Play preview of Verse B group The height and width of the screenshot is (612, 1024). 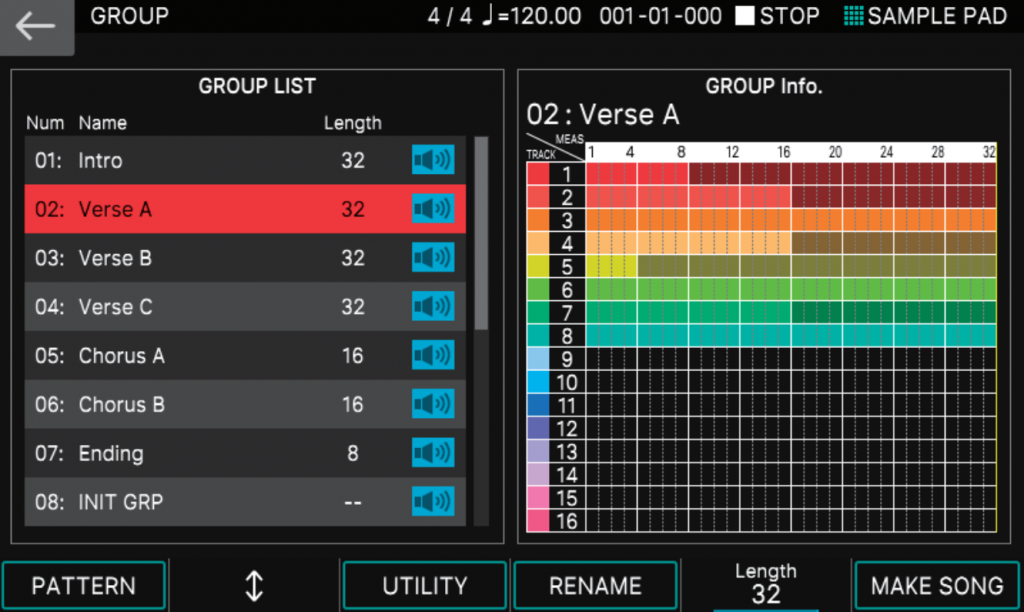point(433,258)
